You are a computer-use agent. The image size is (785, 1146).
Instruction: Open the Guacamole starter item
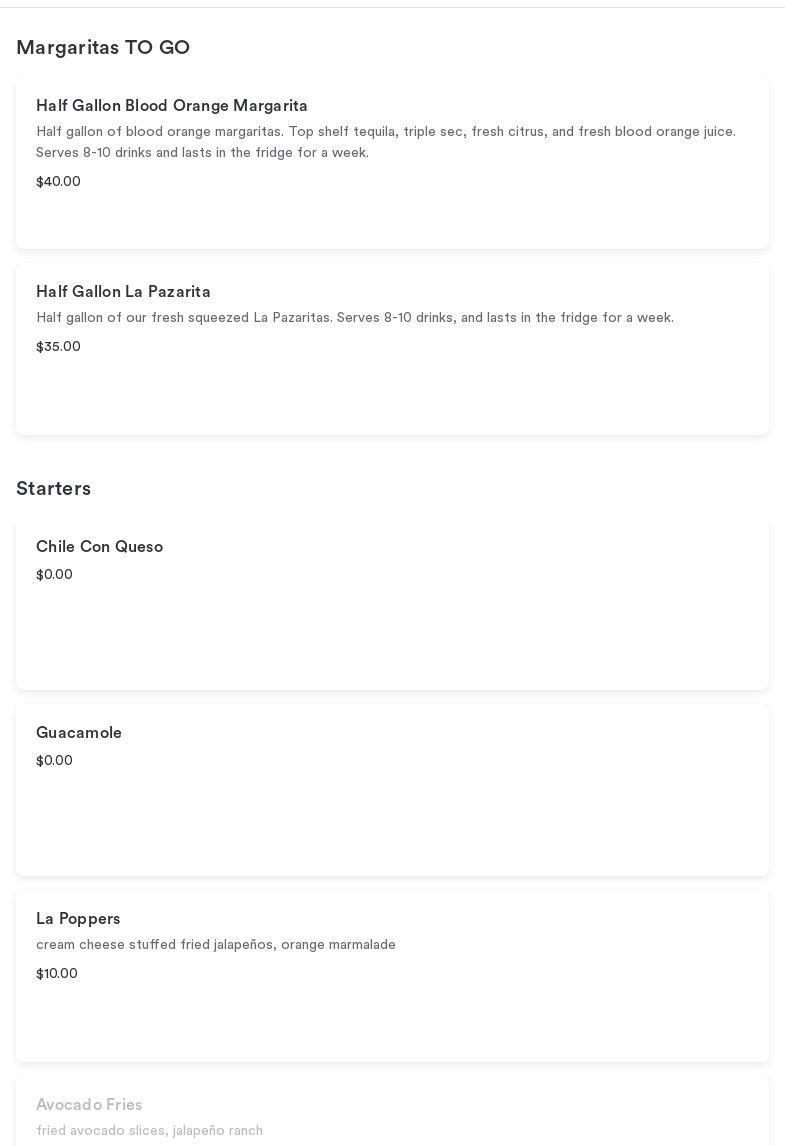pyautogui.click(x=79, y=733)
